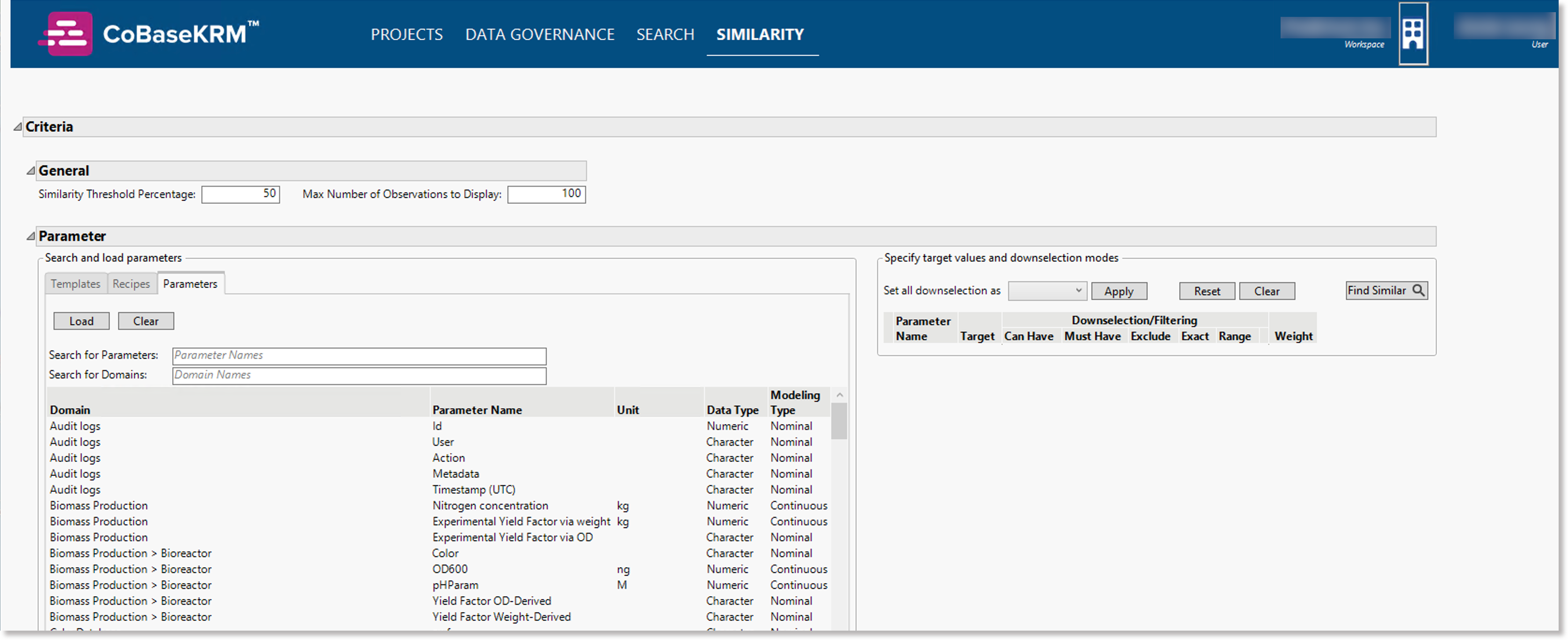Select the Nitrogen concentration row

click(439, 506)
